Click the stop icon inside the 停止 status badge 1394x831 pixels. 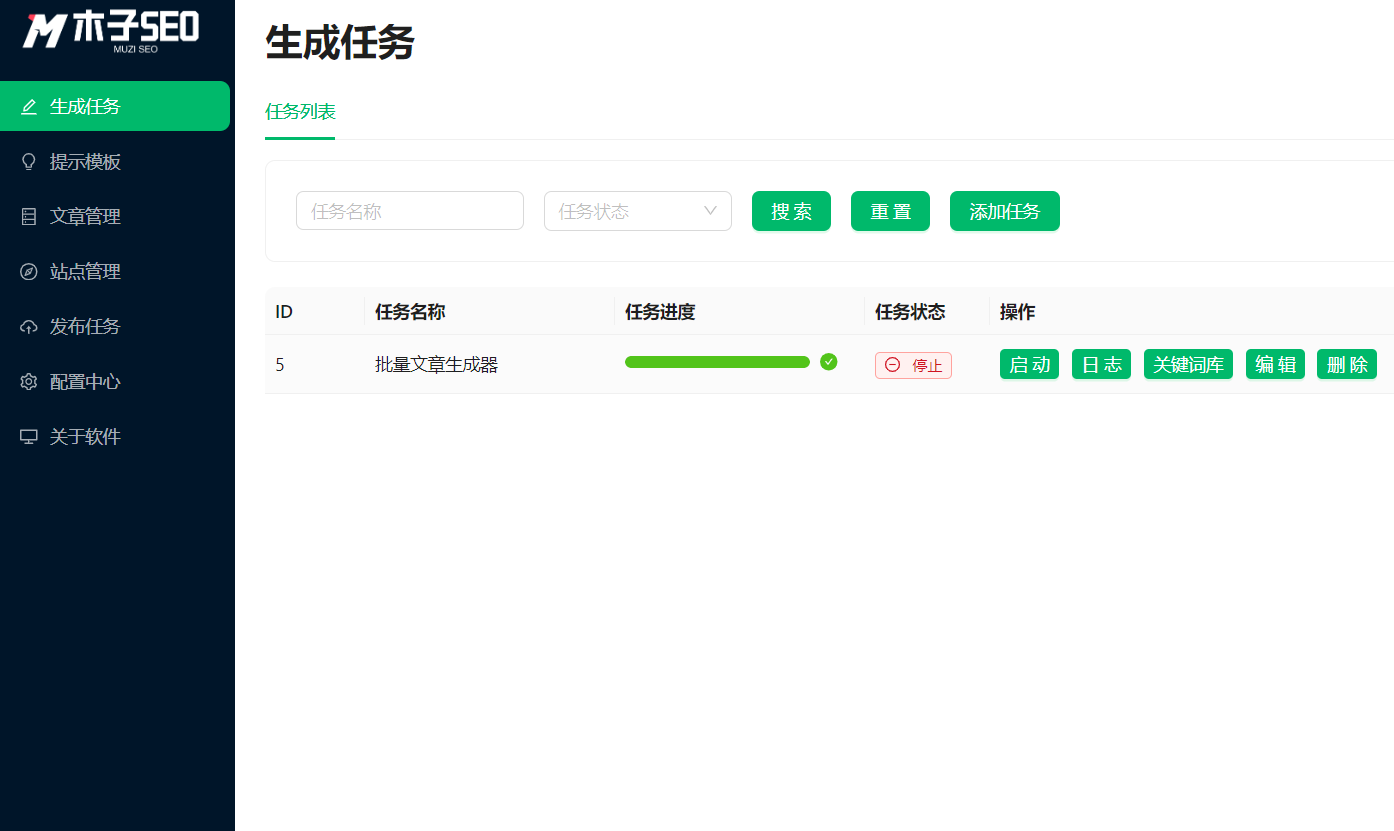[x=891, y=365]
